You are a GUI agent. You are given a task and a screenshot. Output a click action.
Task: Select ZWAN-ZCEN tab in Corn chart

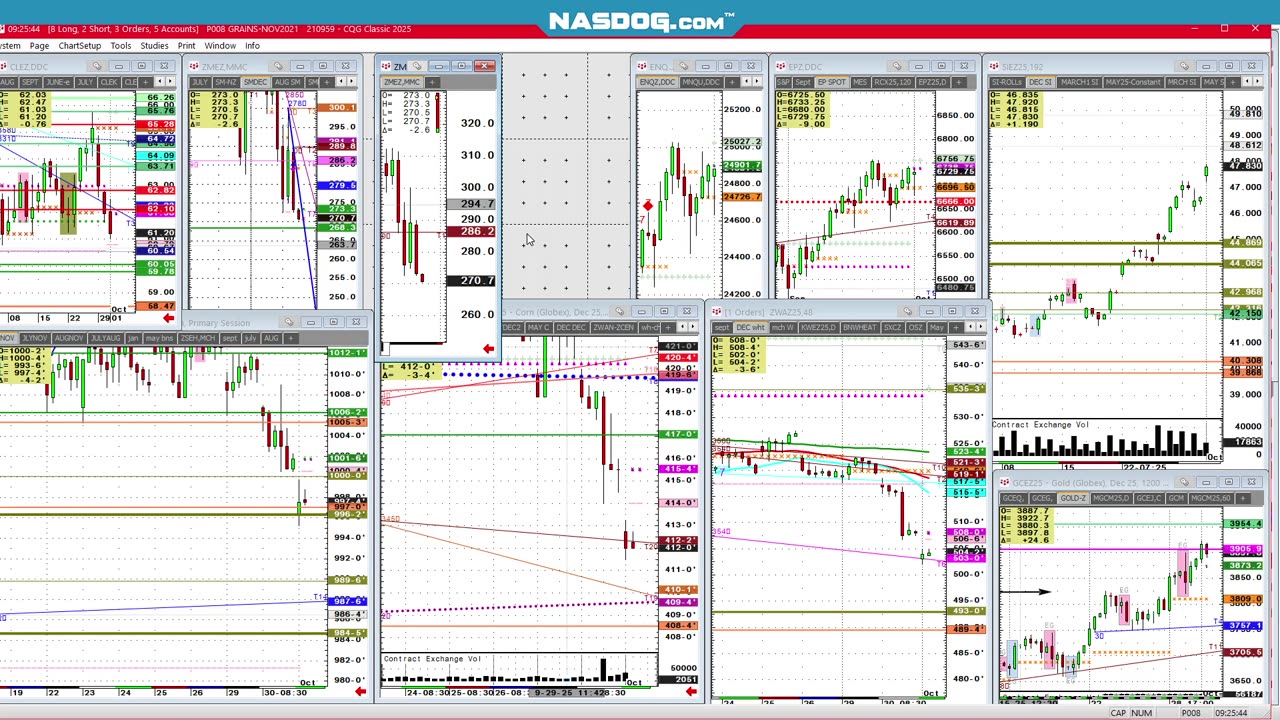tap(613, 328)
